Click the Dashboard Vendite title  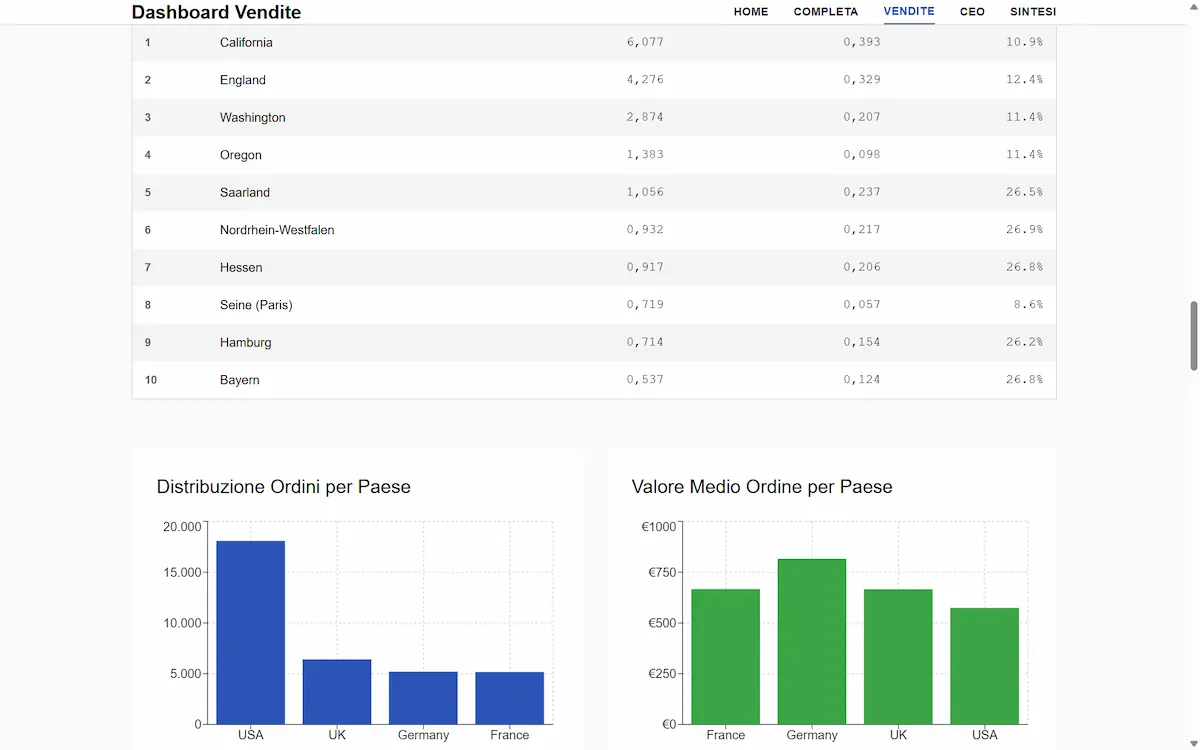216,12
